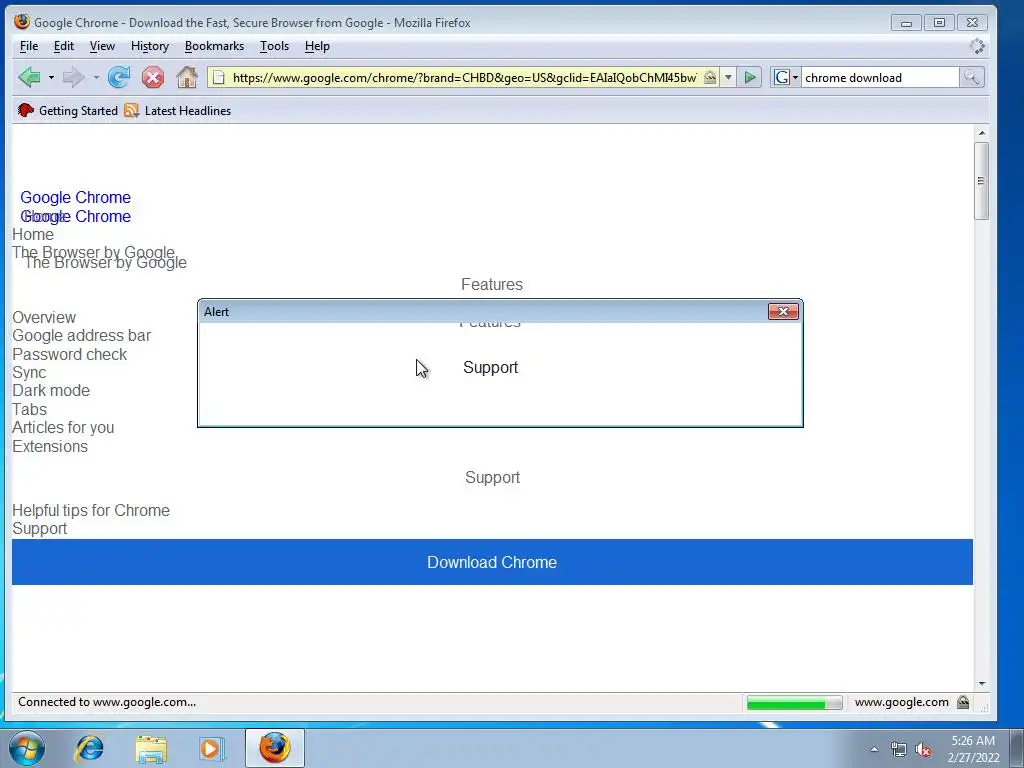Click the Overview link
Screen dimensions: 1024x768
[x=44, y=317]
